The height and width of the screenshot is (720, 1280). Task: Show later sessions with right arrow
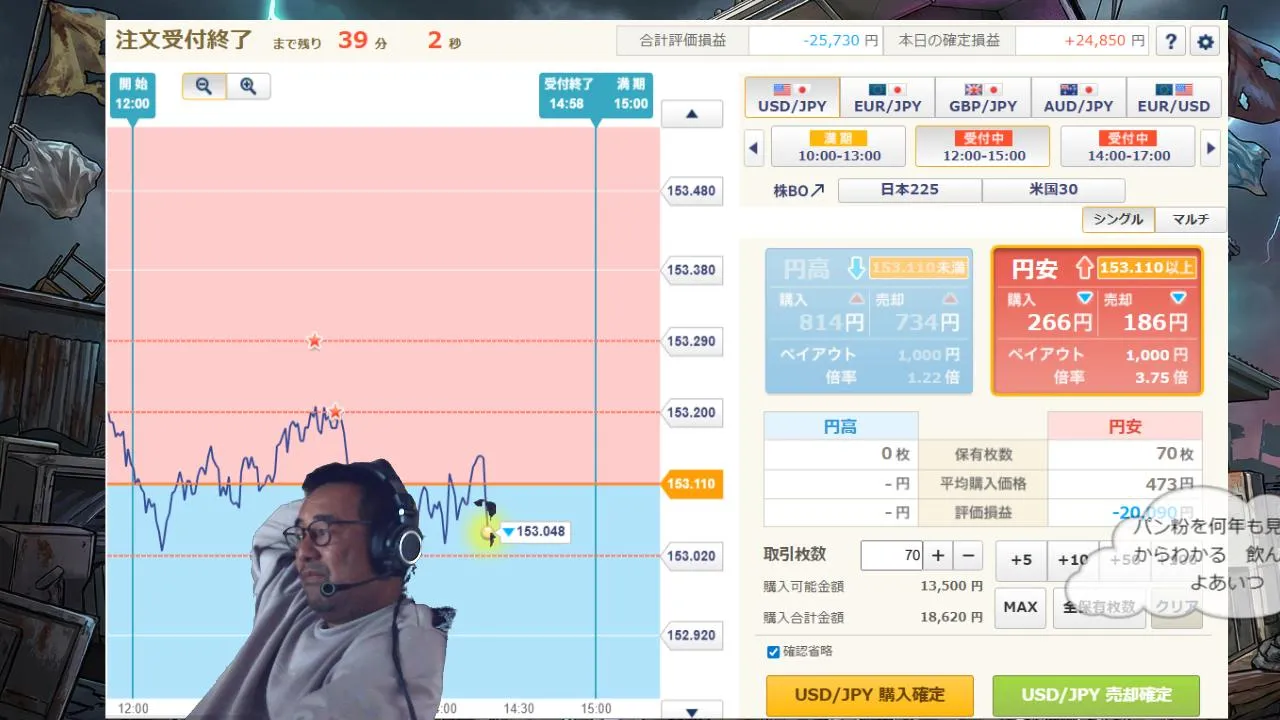pyautogui.click(x=1211, y=149)
